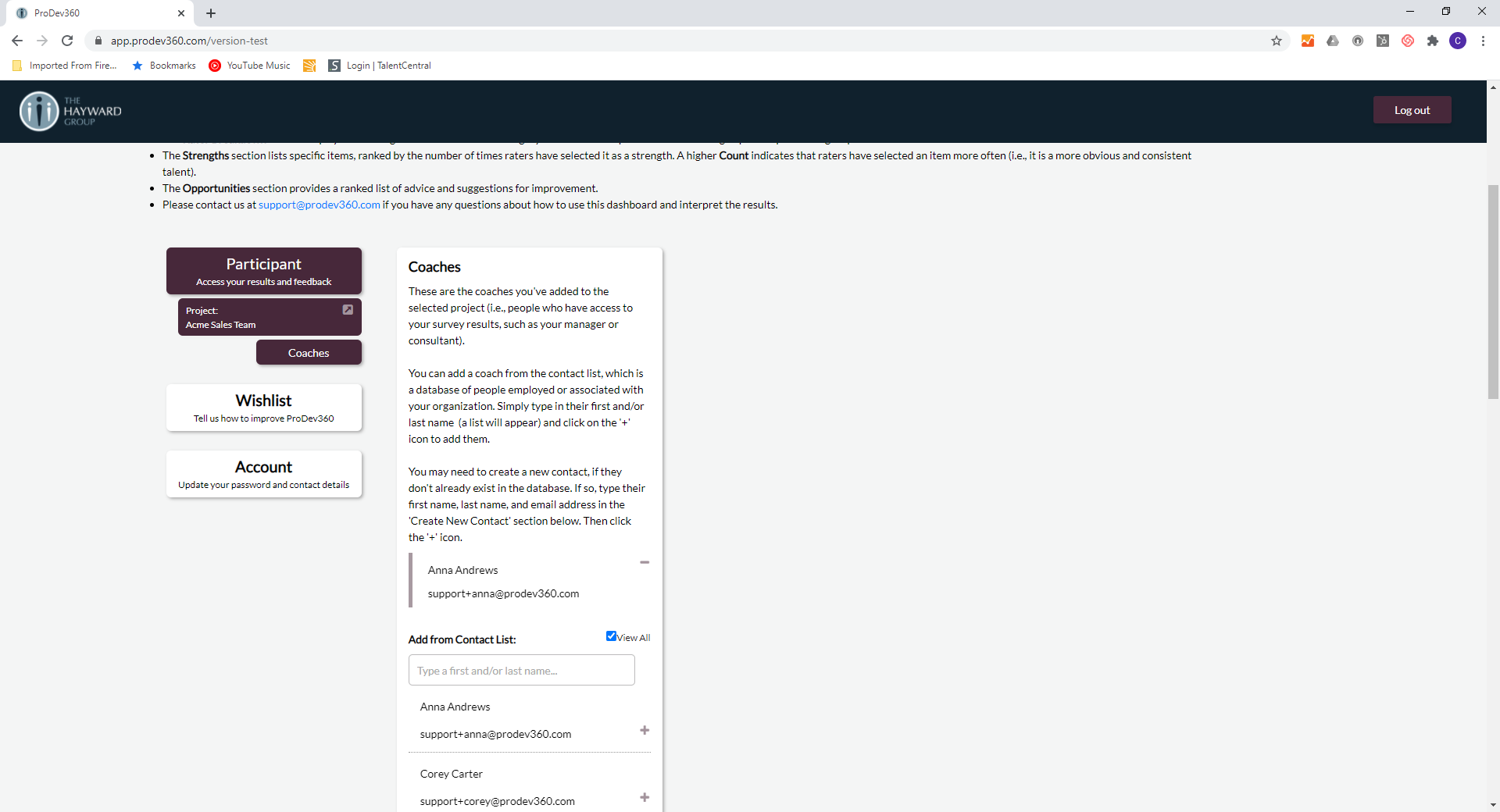Open YouTube Music bookmark

250,66
